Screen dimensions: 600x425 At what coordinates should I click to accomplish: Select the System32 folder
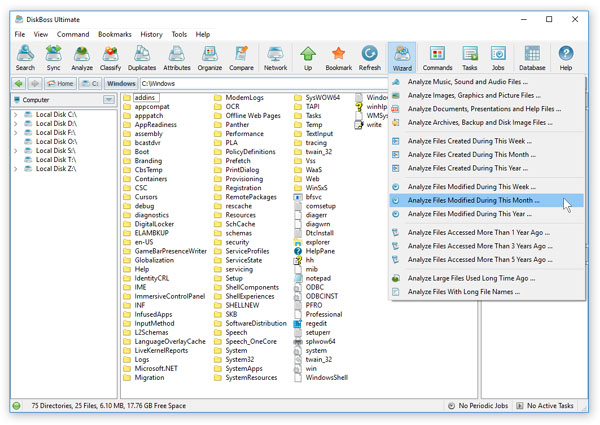(x=234, y=360)
